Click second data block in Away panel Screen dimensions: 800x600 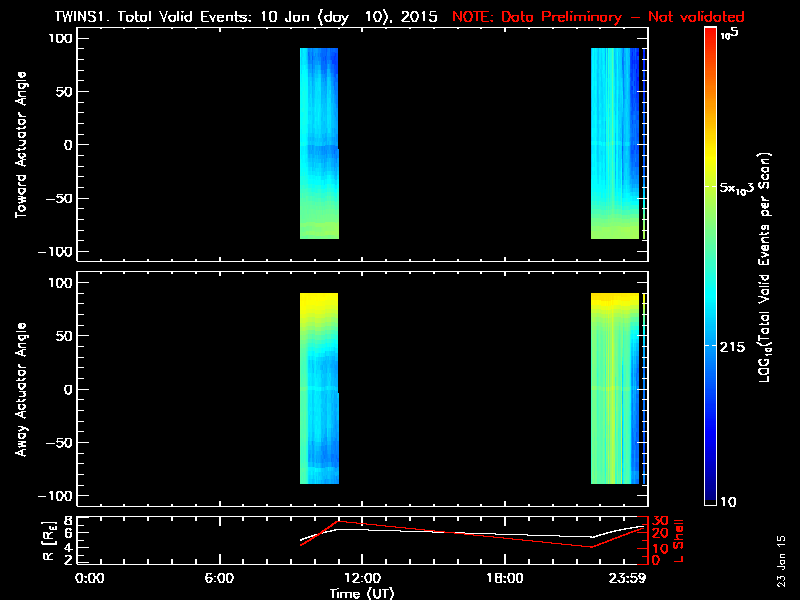pos(614,388)
